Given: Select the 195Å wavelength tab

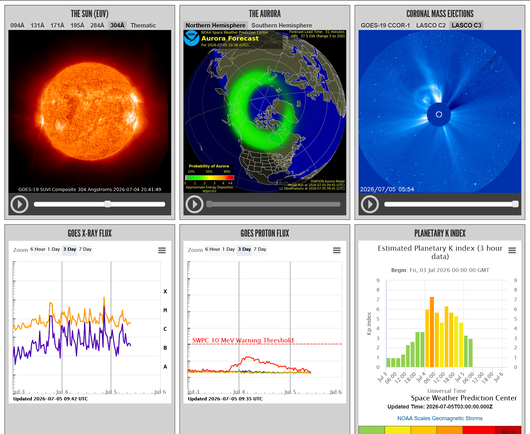Looking at the screenshot, I should point(77,25).
